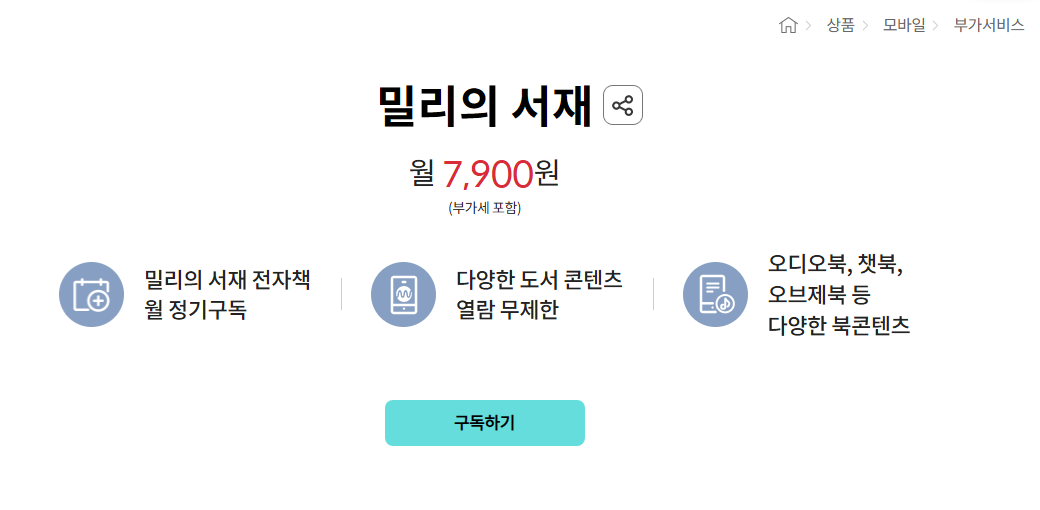Screen dimensions: 1040x510
Task: Click the 밀리의 서재 page title
Action: click(485, 106)
